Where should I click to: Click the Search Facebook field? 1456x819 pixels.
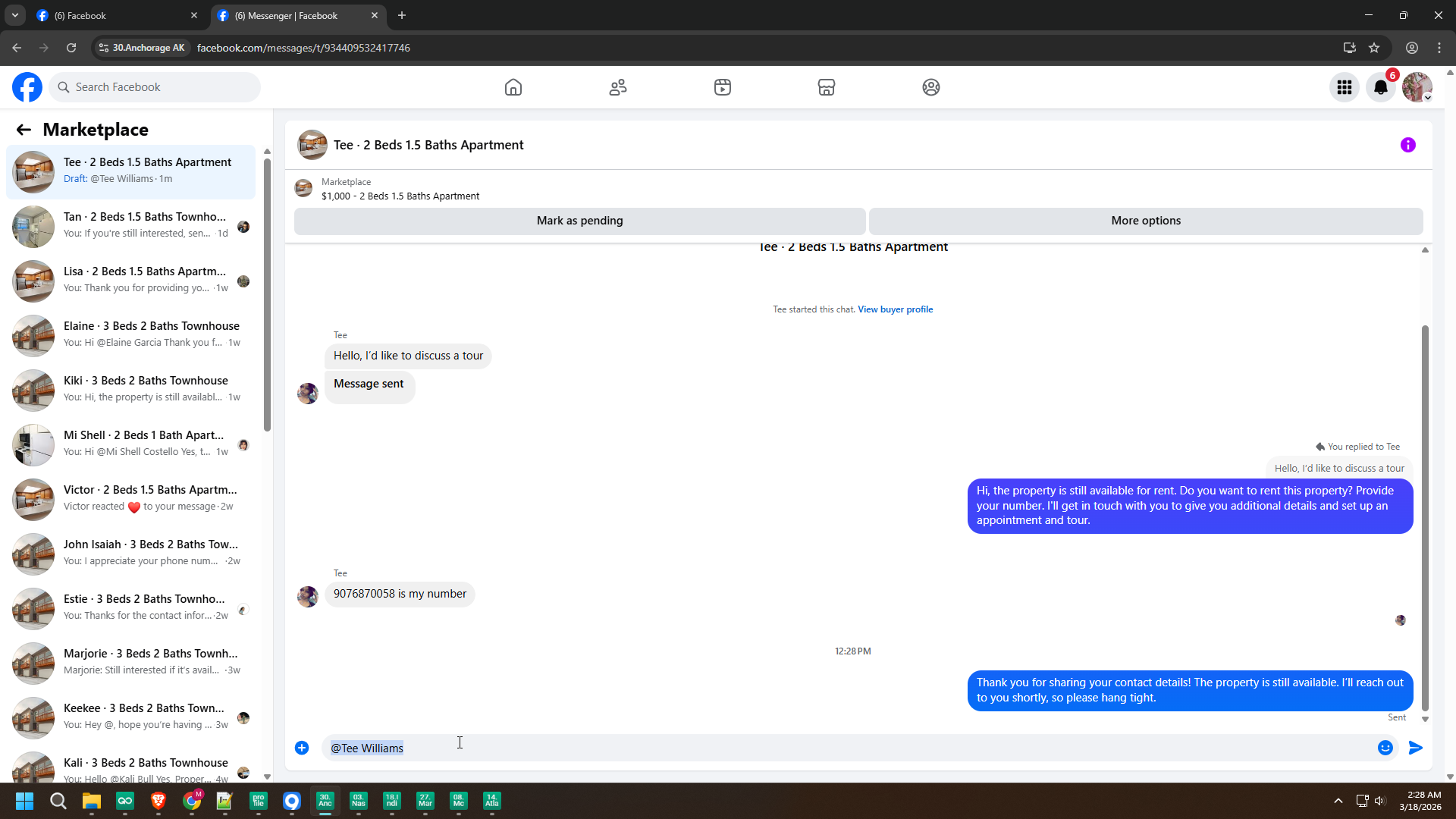coord(155,87)
